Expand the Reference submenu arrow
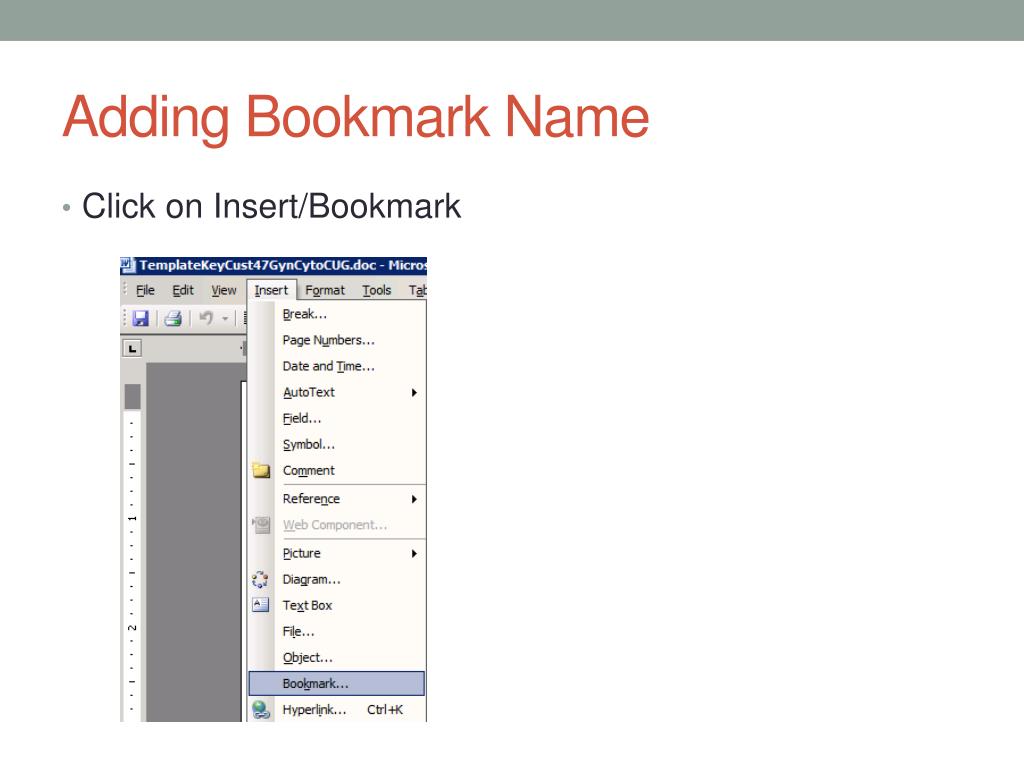The width and height of the screenshot is (1024, 768). point(414,499)
